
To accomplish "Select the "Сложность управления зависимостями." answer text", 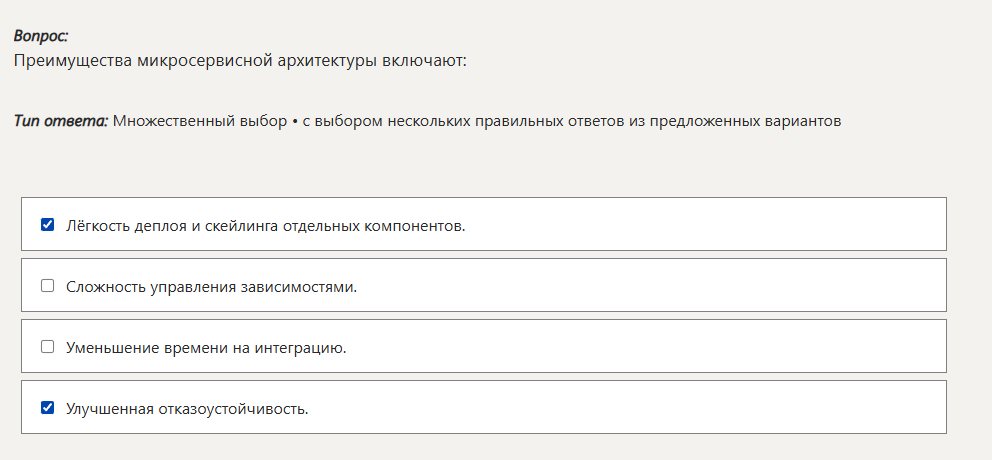I will pos(211,287).
